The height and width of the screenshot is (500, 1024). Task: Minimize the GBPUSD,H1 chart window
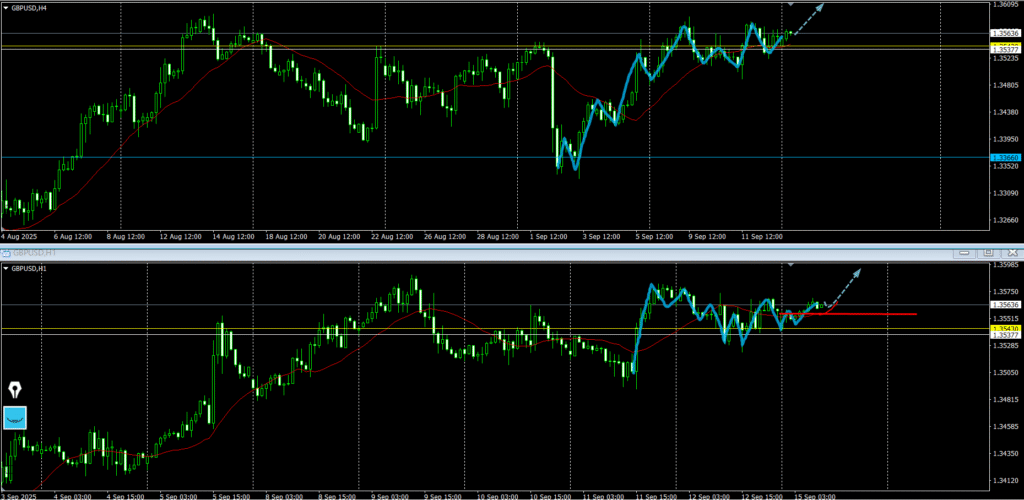pyautogui.click(x=963, y=253)
